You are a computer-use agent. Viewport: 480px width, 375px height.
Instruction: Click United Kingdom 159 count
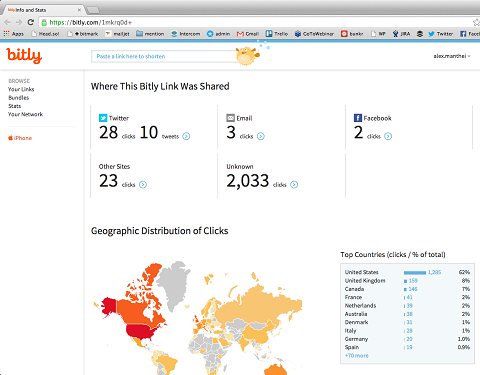(x=413, y=281)
